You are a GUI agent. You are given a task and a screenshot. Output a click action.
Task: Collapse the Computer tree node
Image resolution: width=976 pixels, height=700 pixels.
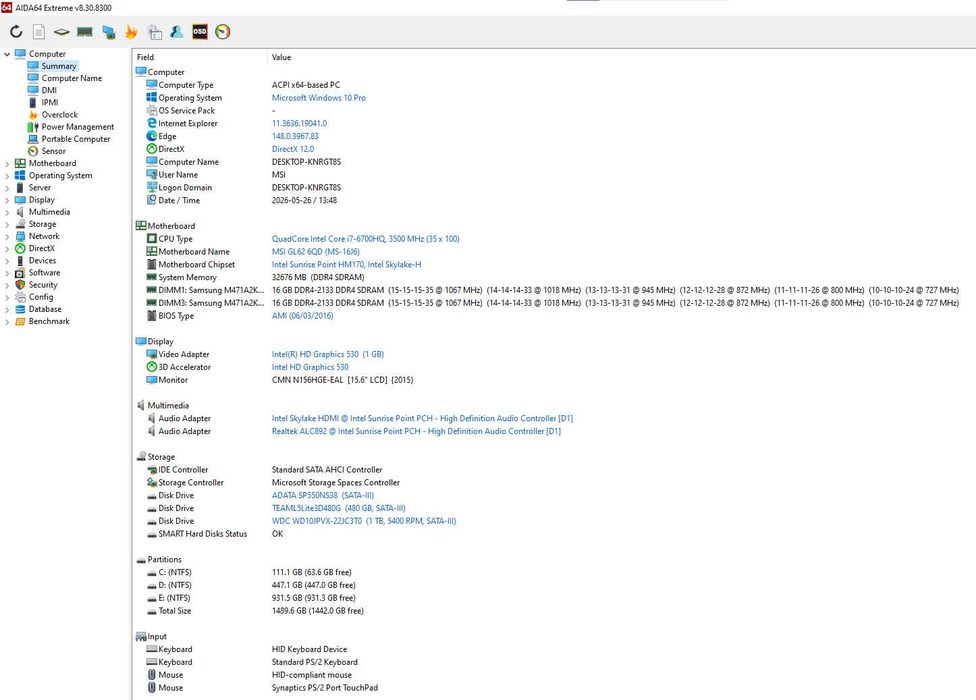pyautogui.click(x=7, y=54)
